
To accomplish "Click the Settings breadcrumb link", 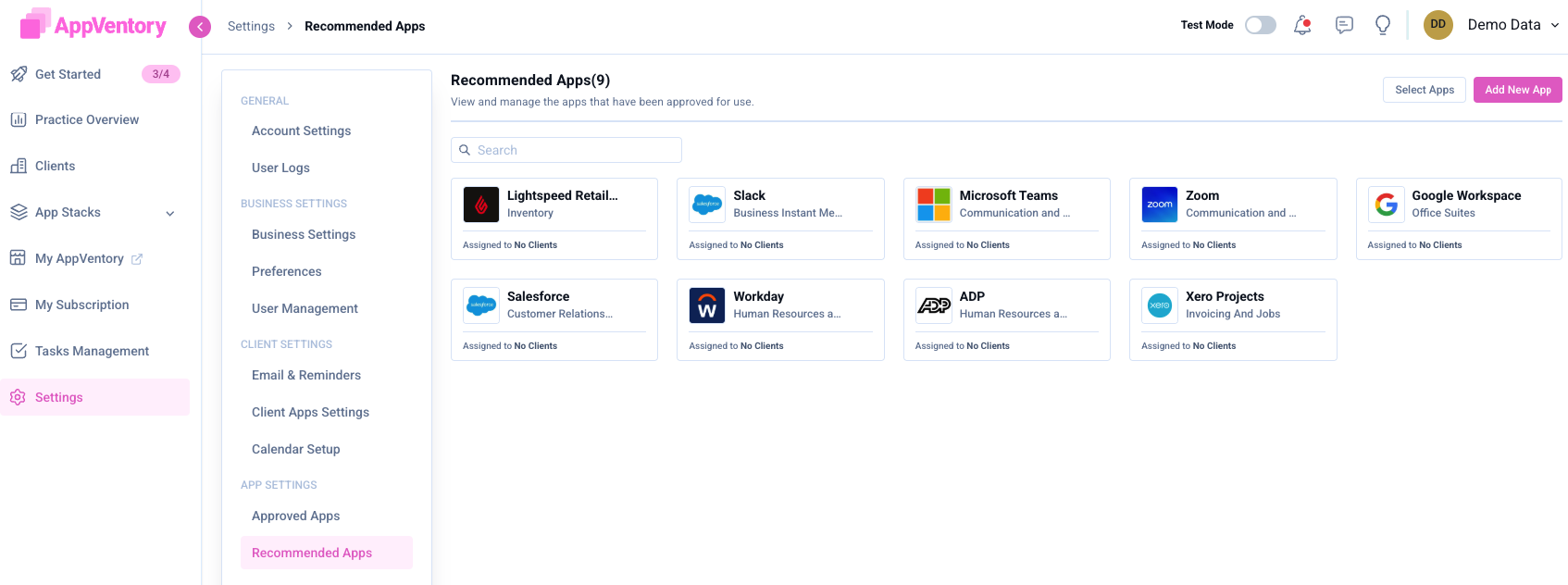I will (x=251, y=26).
